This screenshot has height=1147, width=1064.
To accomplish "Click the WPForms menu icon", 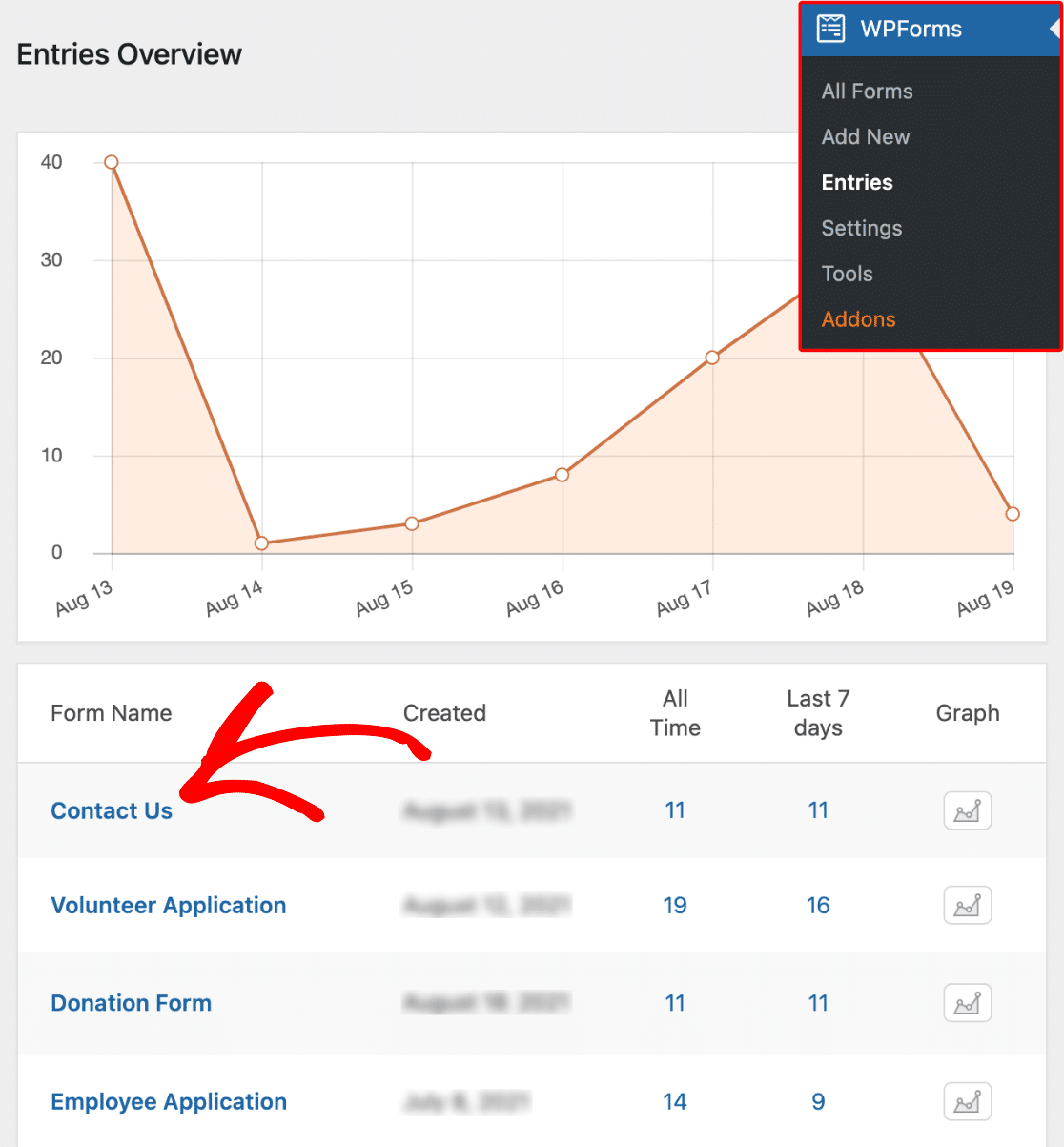I will click(830, 29).
